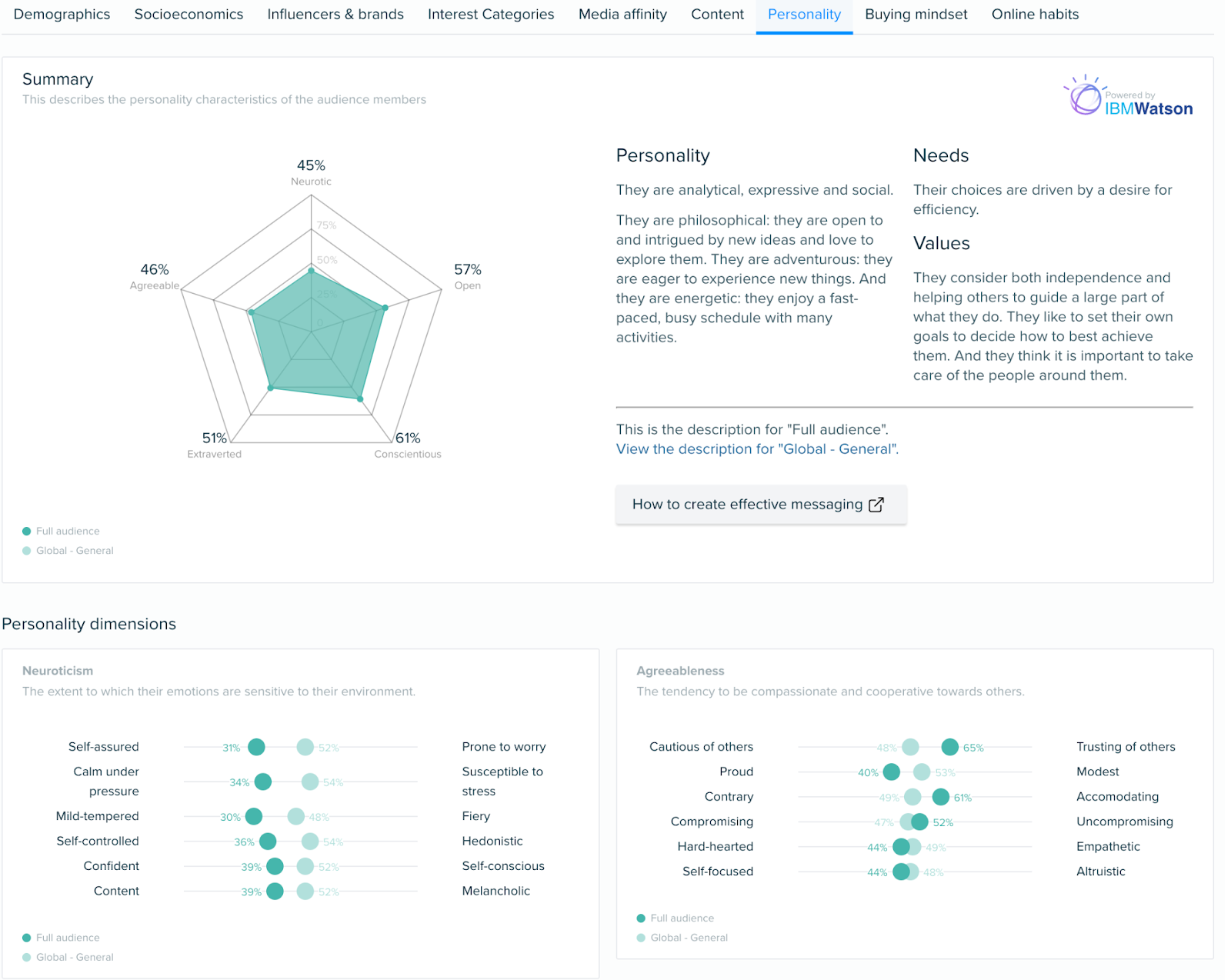View the description for Global - General
Screen dimensions: 1231x980
click(756, 449)
